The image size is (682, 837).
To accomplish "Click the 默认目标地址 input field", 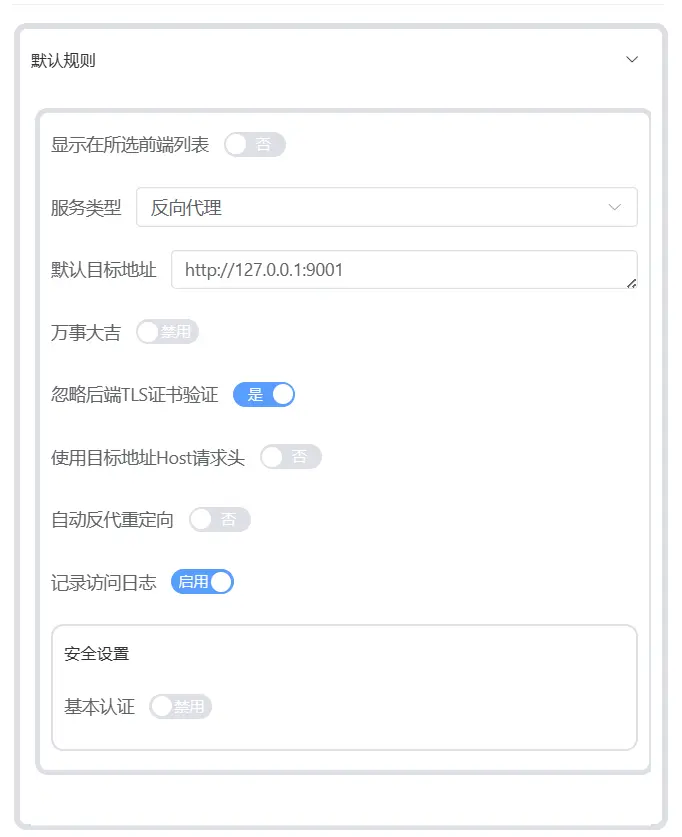I will [404, 270].
